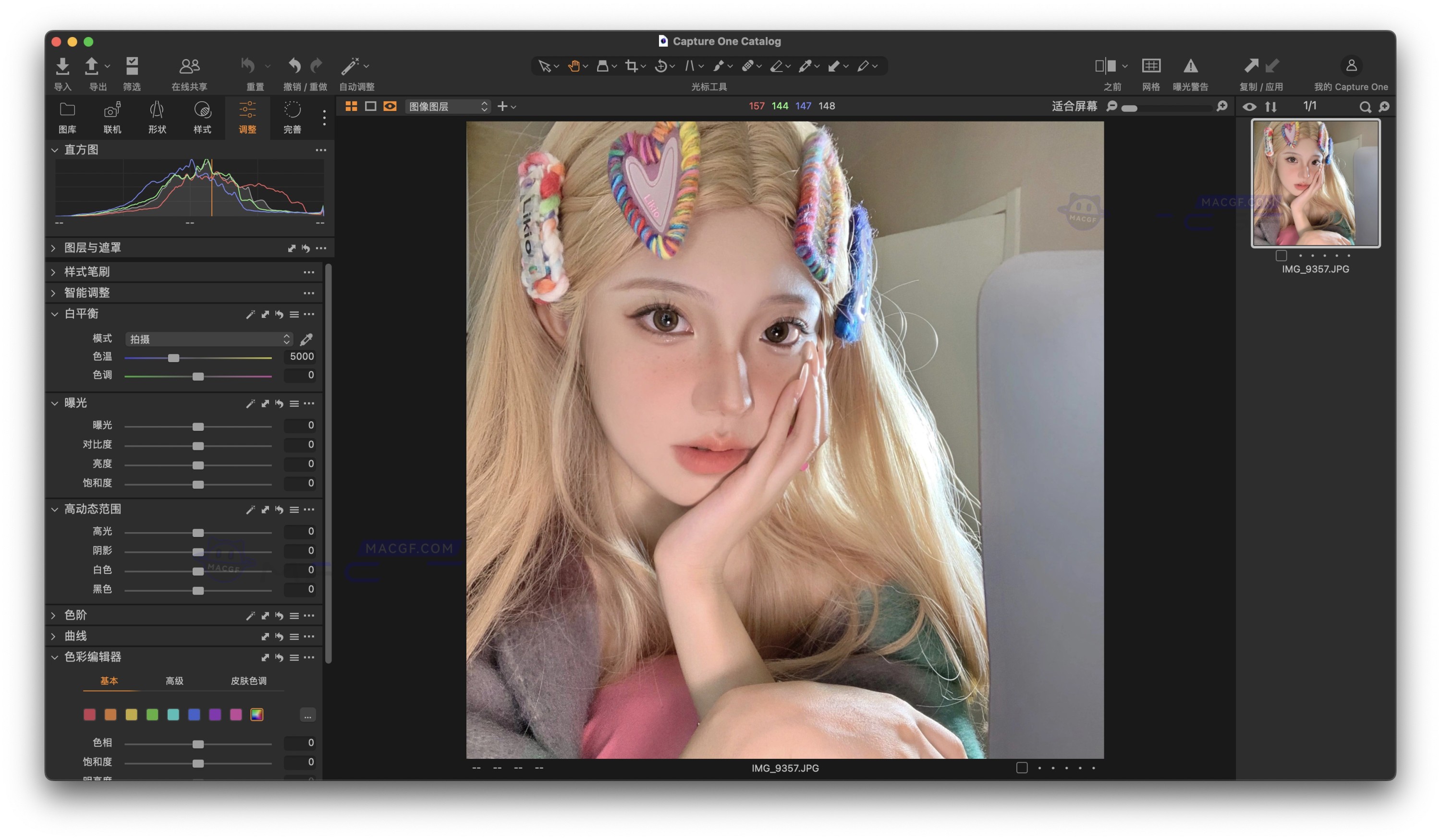
Task: Select the Rotation tool
Action: (662, 66)
